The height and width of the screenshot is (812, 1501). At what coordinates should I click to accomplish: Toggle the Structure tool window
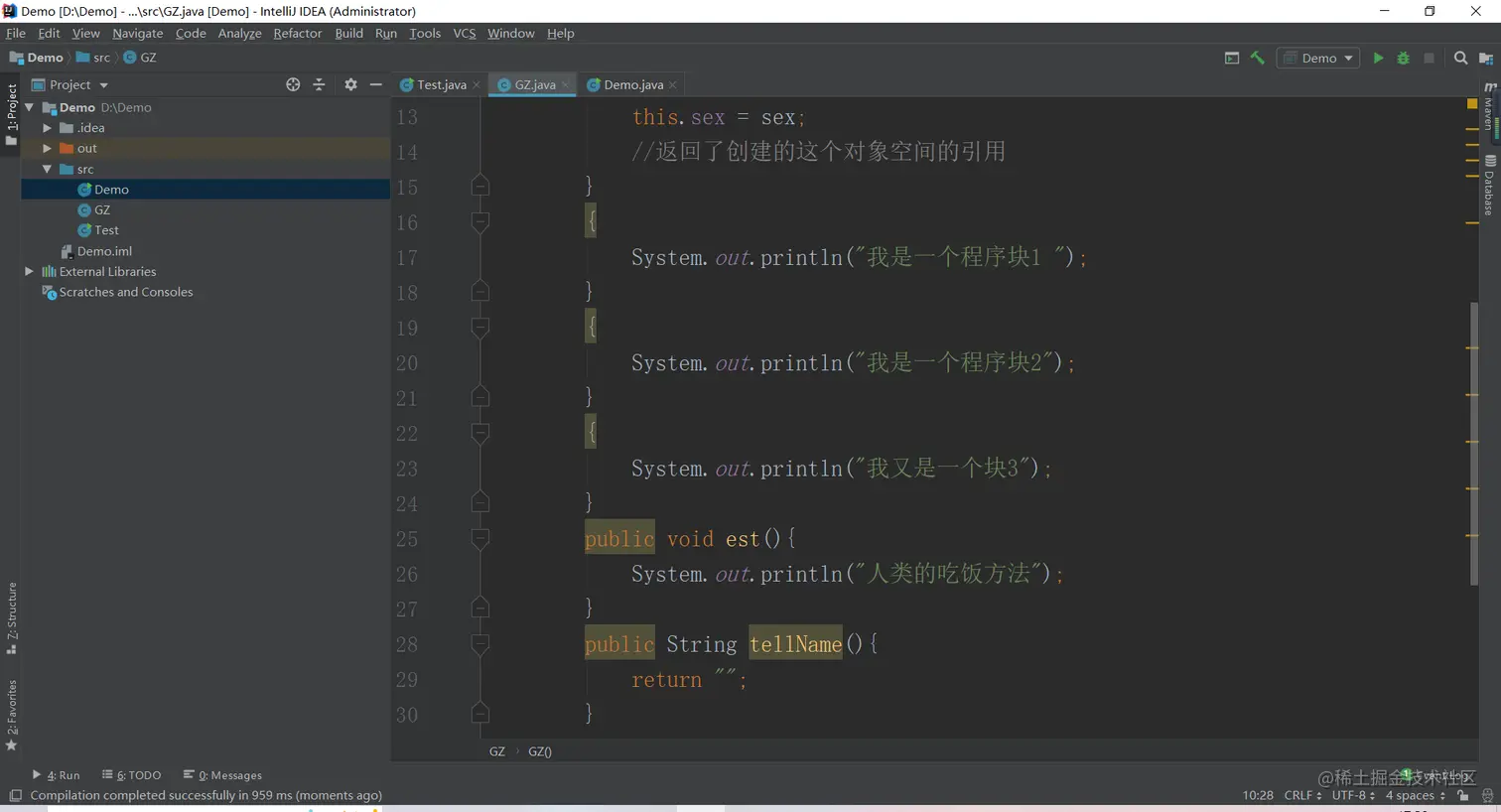point(11,618)
